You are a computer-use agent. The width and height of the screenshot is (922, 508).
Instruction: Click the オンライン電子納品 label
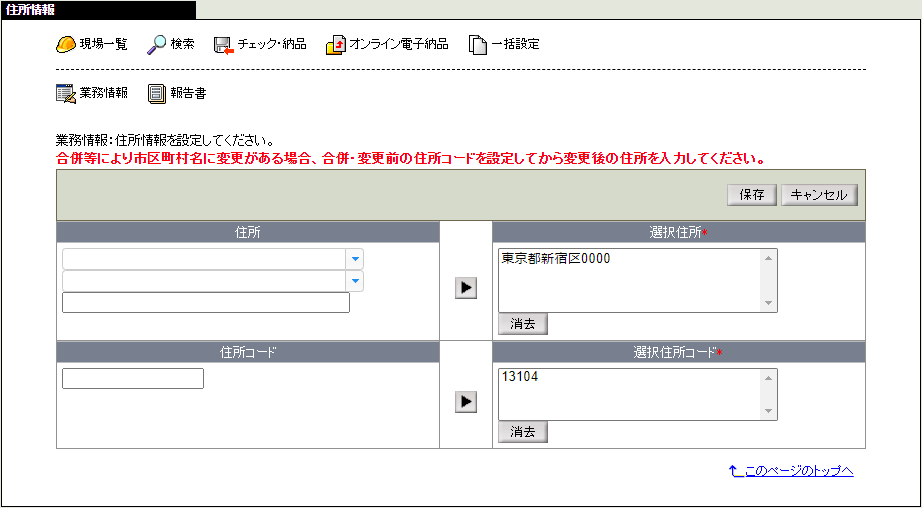point(399,44)
